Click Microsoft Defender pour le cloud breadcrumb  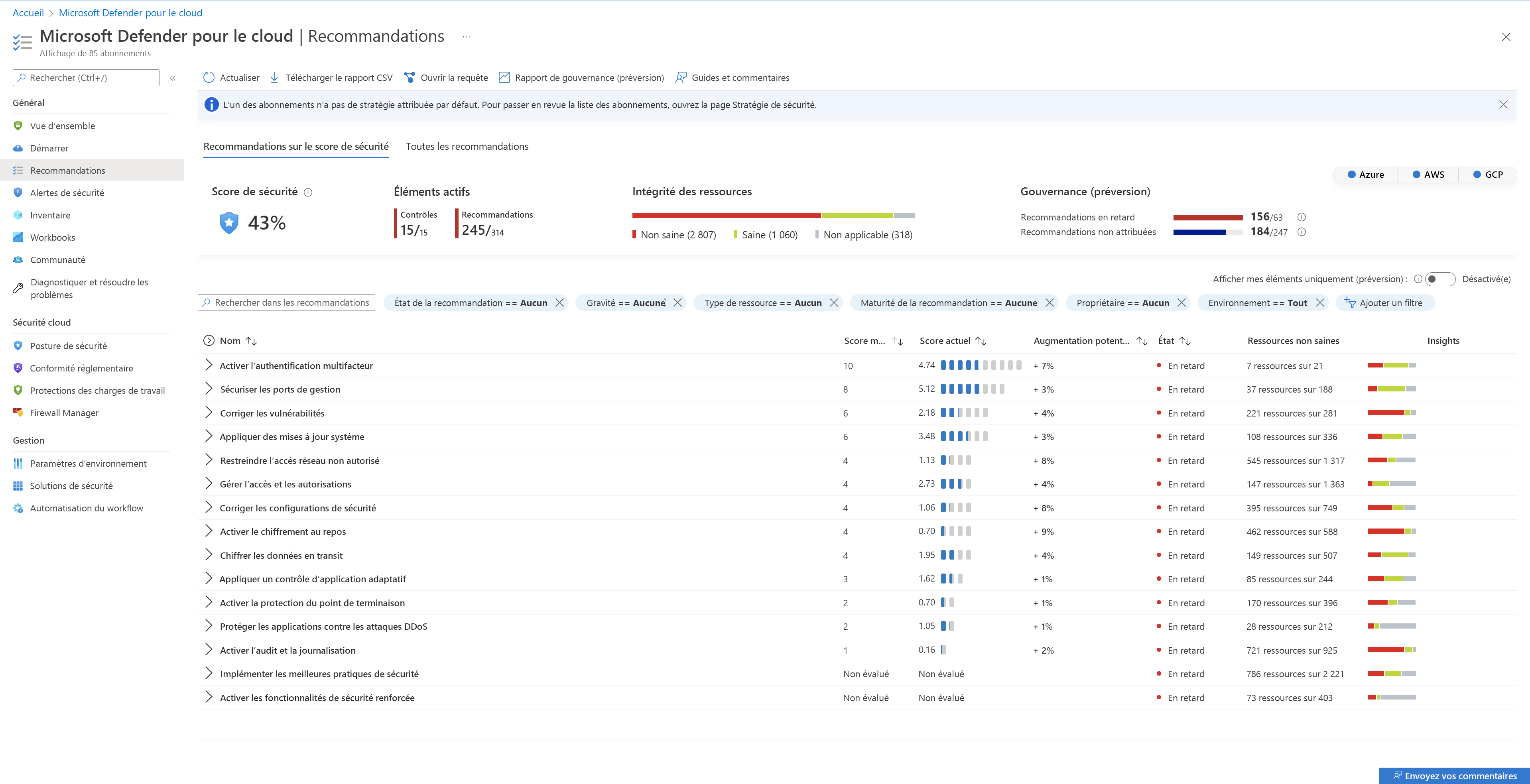pos(131,12)
